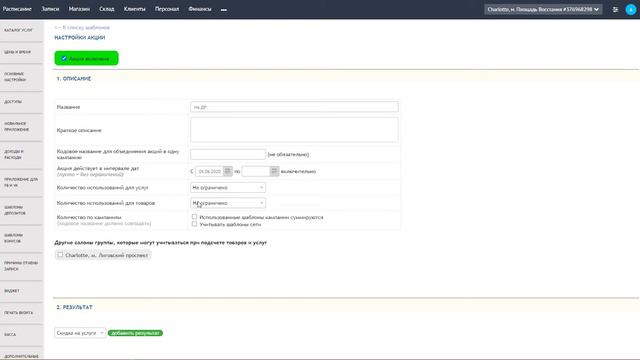Toggle campaign templates summing checkbox
640x360 pixels.
click(x=194, y=217)
